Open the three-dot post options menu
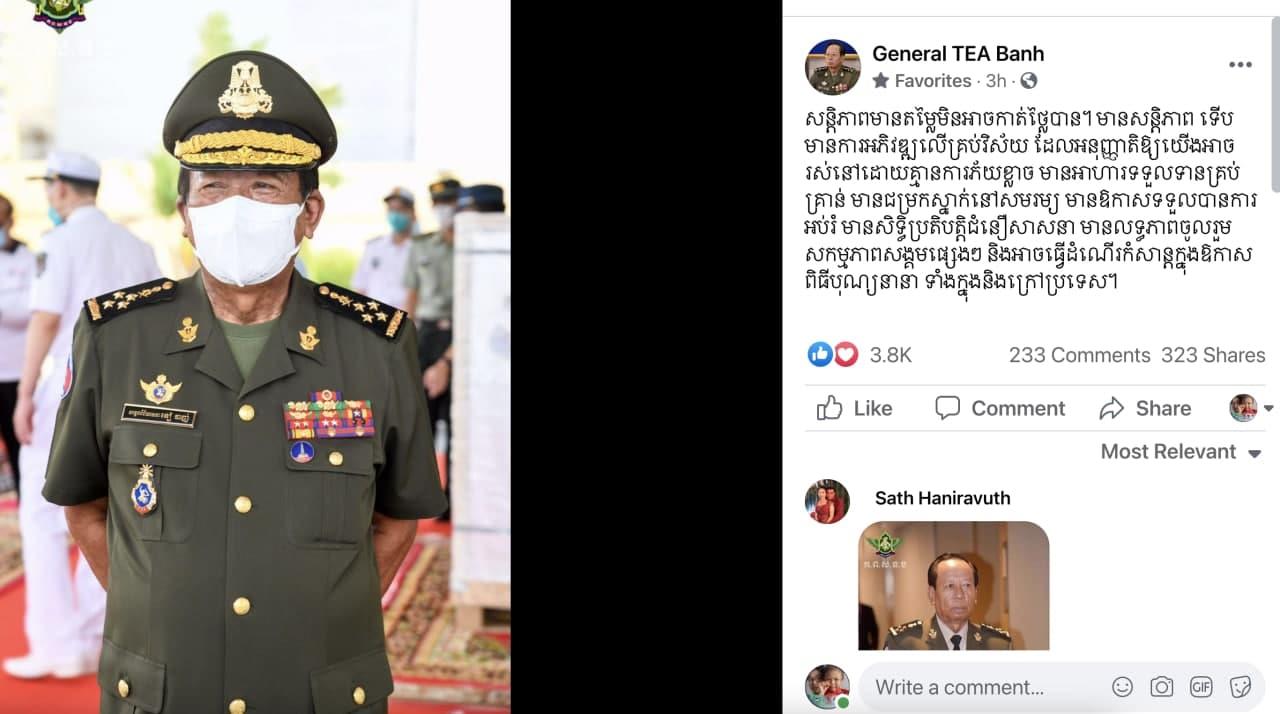Viewport: 1280px width, 714px height. [1240, 65]
